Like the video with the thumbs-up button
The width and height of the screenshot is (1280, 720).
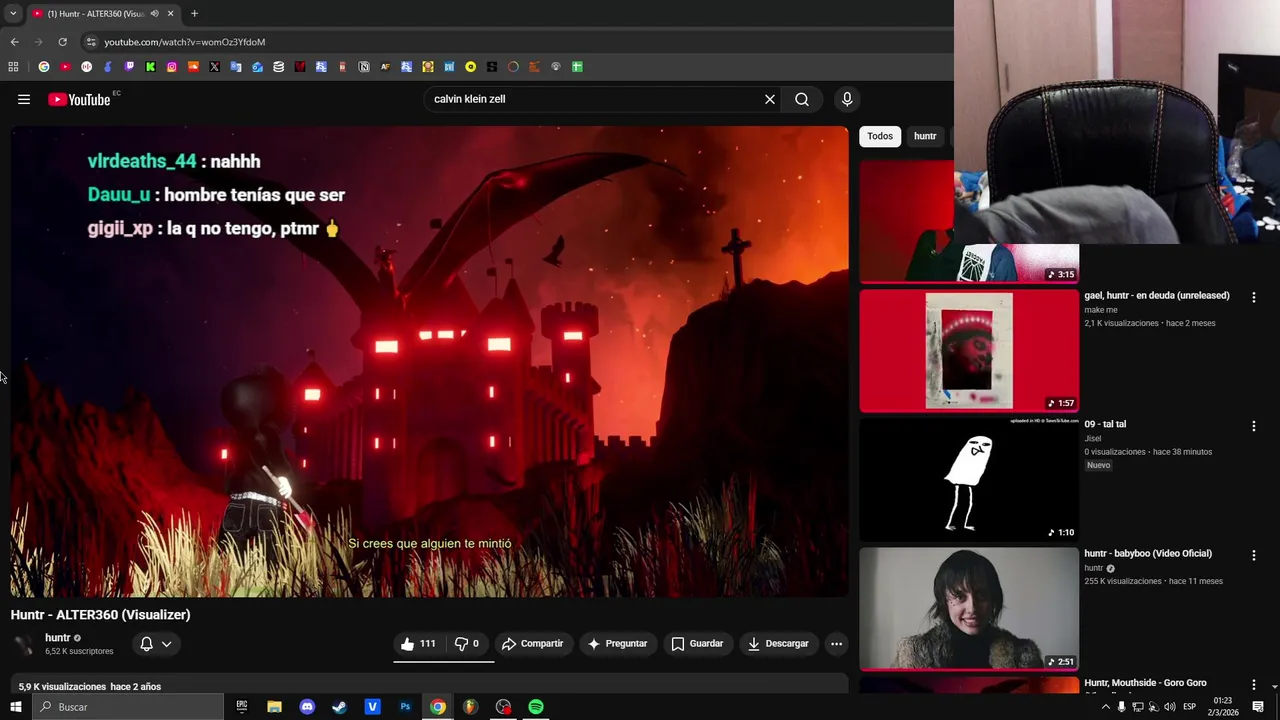click(419, 644)
